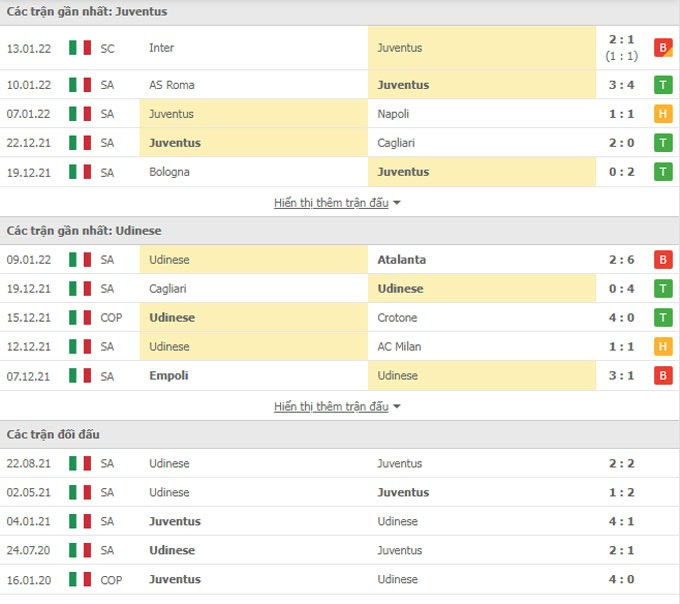
Task: Click the red B badge for Udinese vs Atalanta
Action: pyautogui.click(x=662, y=260)
